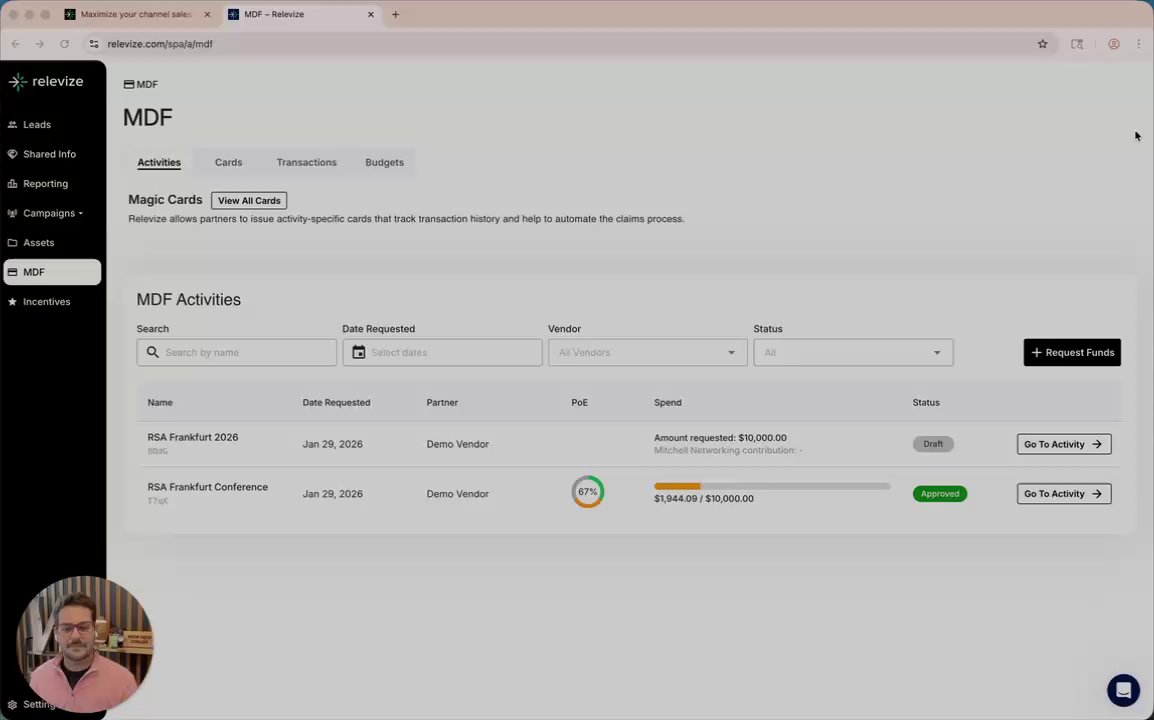This screenshot has height=720, width=1154.
Task: Click the Draft status badge
Action: click(x=932, y=444)
